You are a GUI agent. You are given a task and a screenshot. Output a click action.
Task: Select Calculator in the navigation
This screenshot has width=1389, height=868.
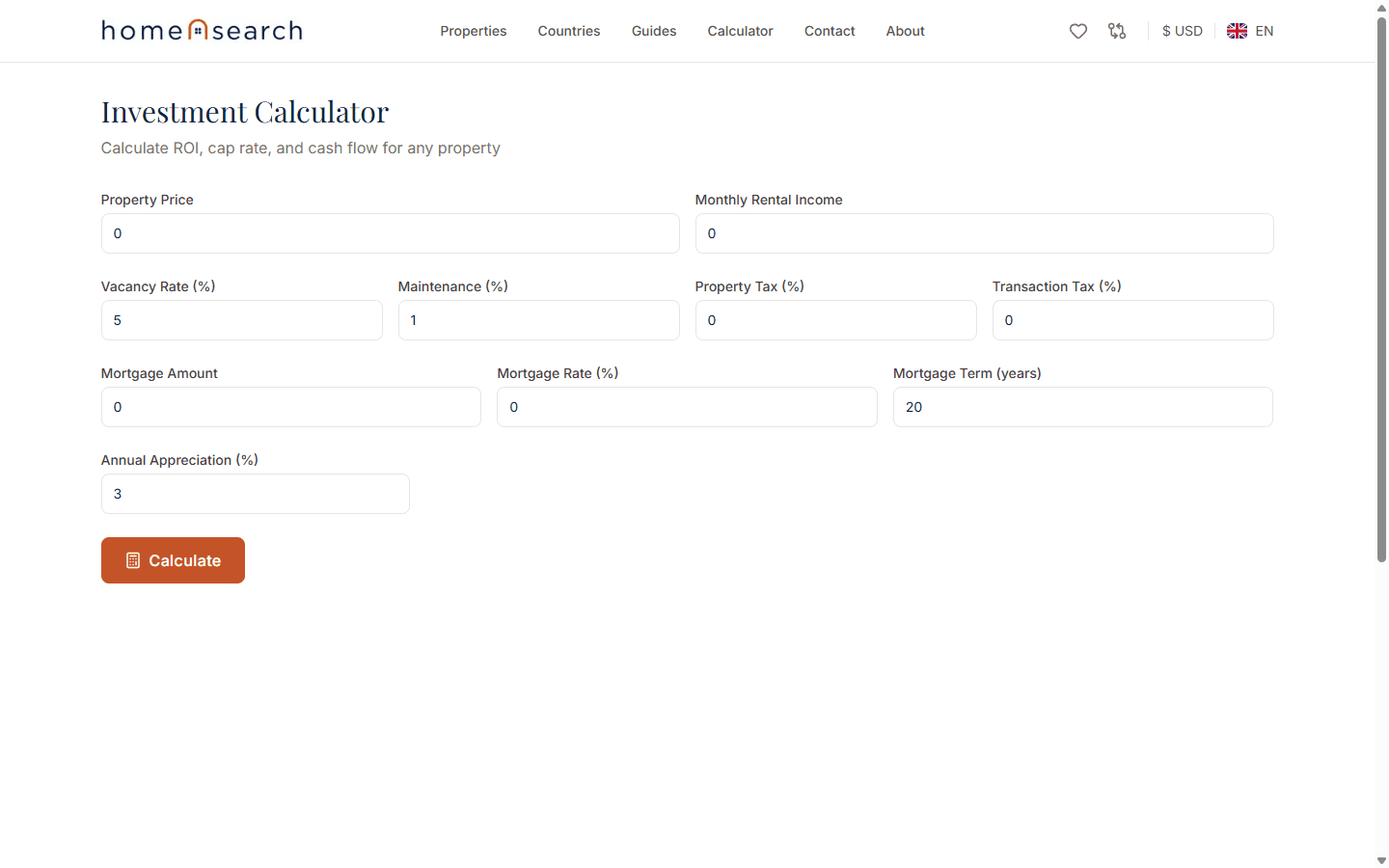pos(740,31)
